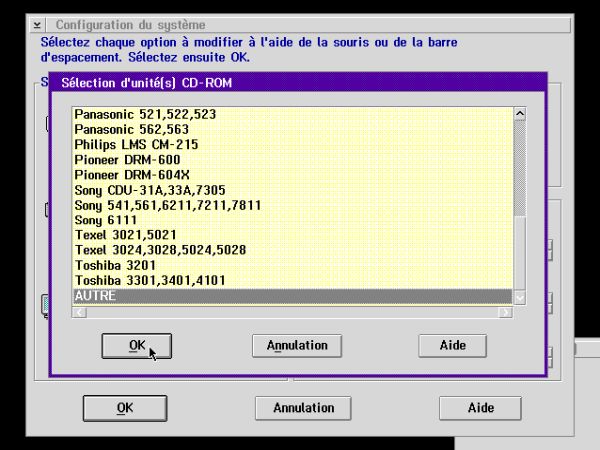Screen dimensions: 600x450
Task: Select Toshiba 3301,3401,4101
Action: click(x=293, y=280)
